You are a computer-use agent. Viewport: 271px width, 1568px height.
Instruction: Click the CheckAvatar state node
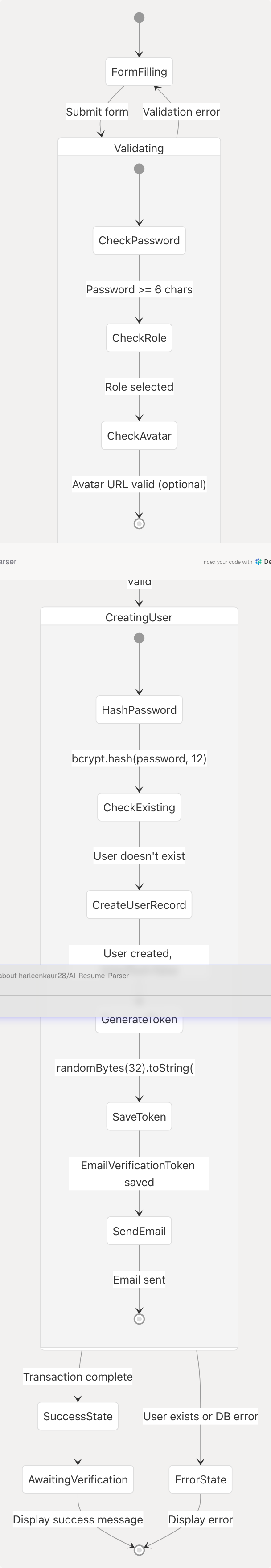[x=139, y=436]
